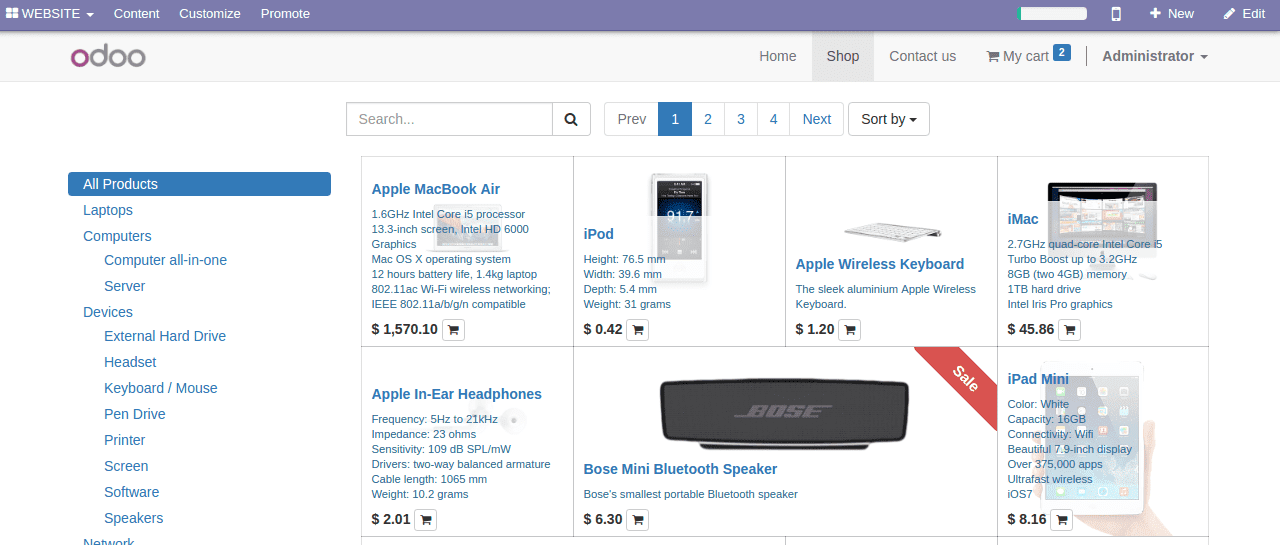
Task: Click the Odoo logo
Action: click(x=108, y=56)
